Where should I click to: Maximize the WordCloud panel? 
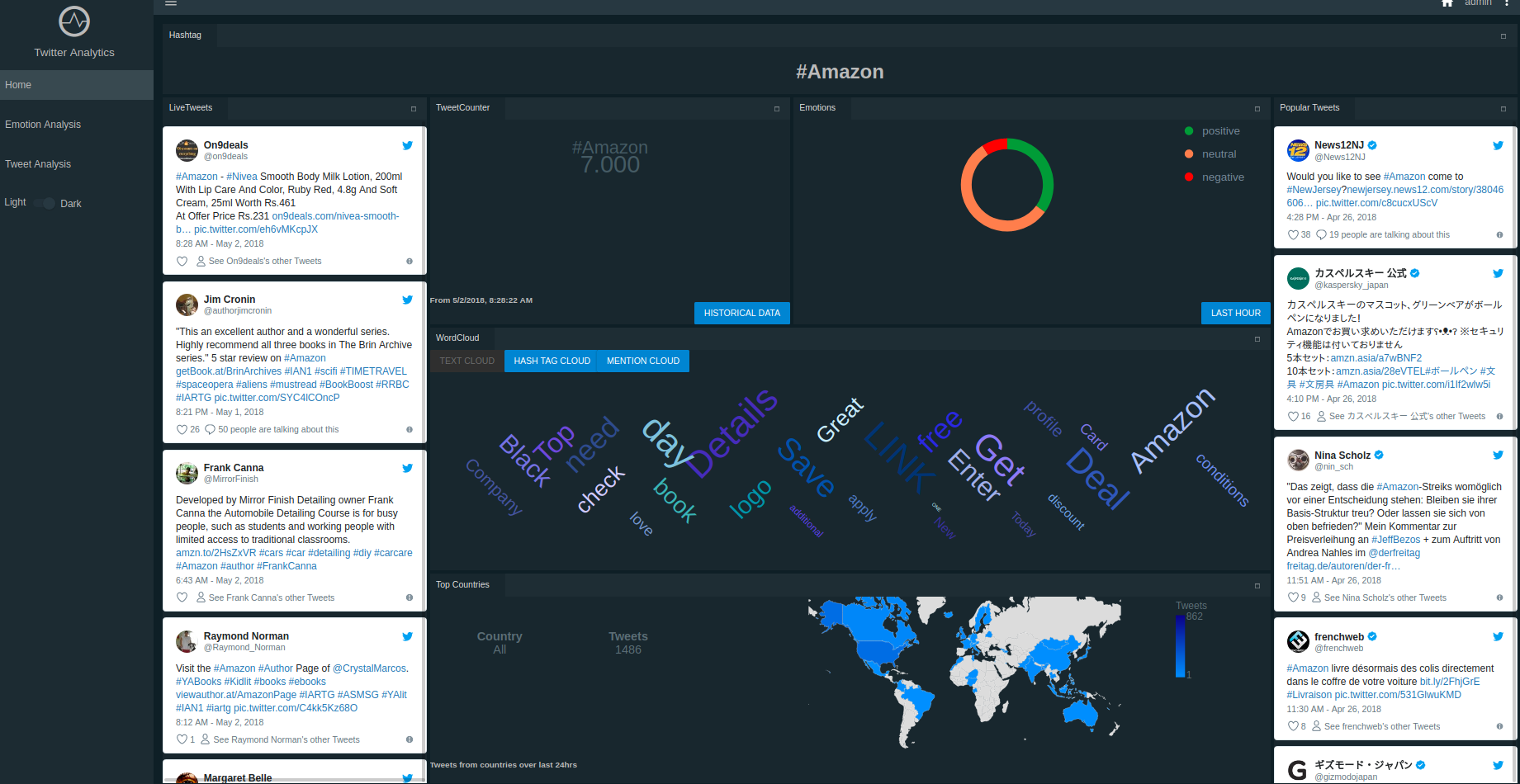(x=1257, y=339)
